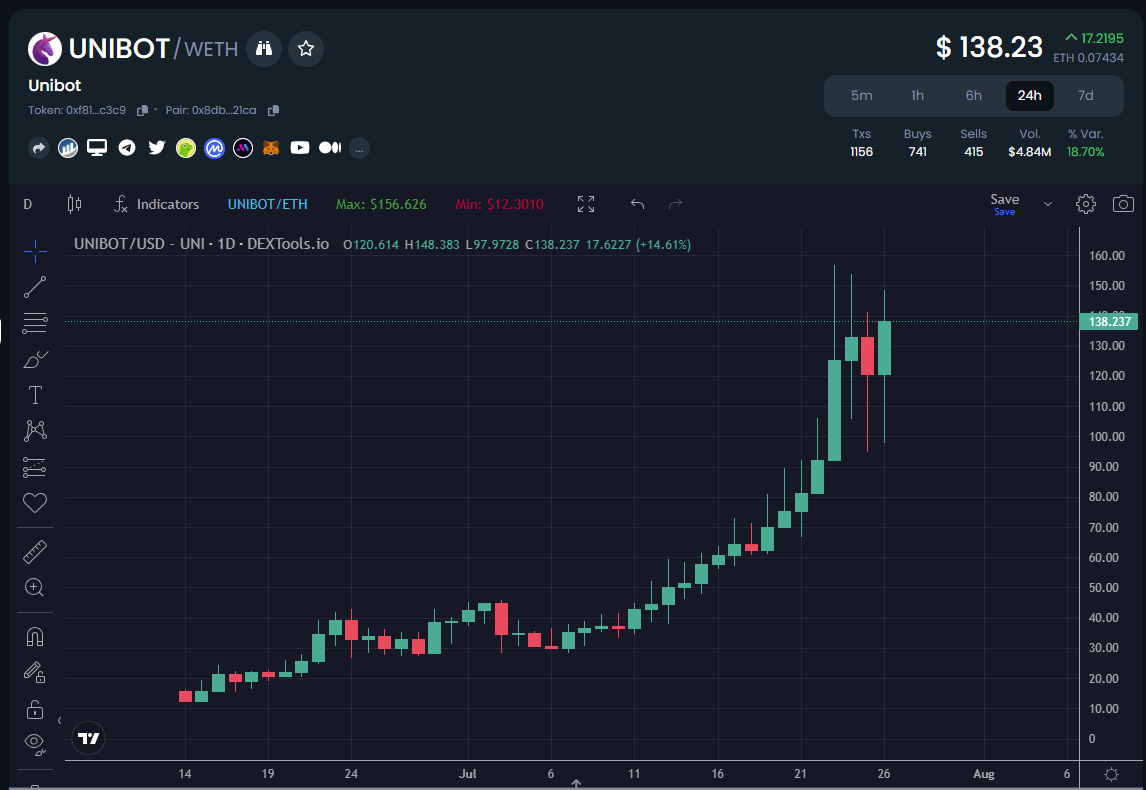Open time axis settings at bottom right
Viewport: 1146px width, 790px height.
[x=1112, y=774]
